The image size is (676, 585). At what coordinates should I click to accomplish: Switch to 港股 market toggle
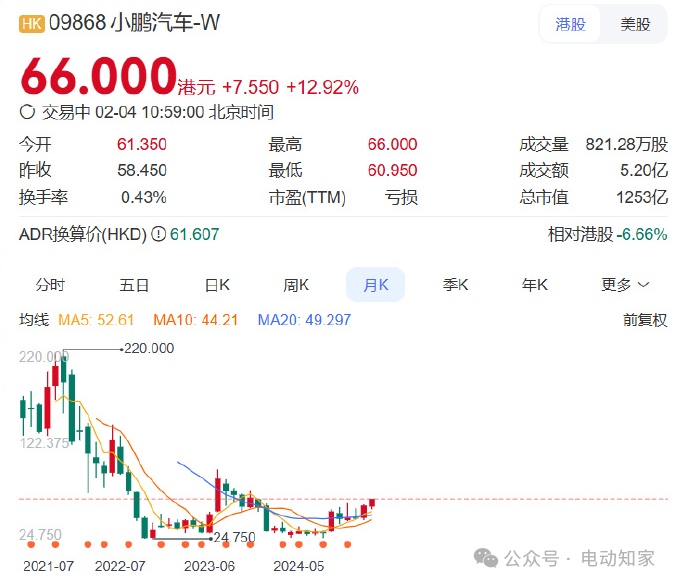point(570,24)
